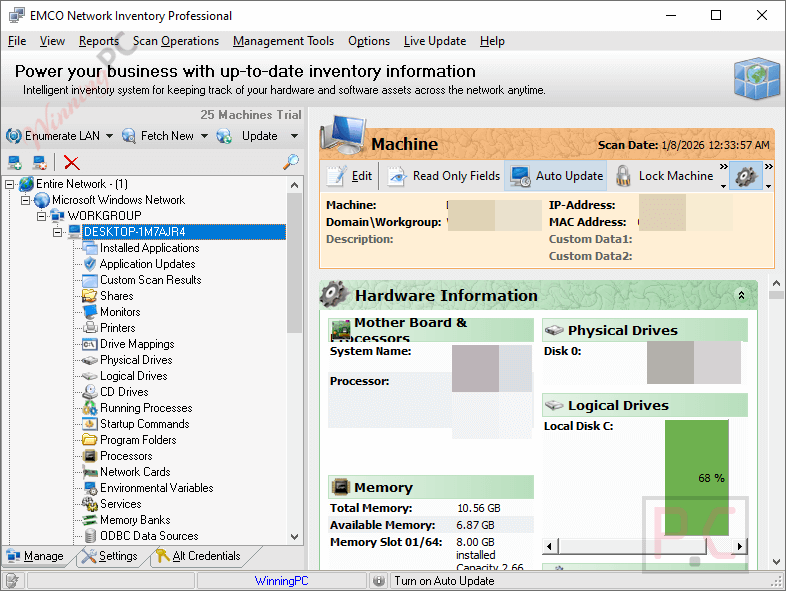
Task: Click the Edit button
Action: (349, 176)
